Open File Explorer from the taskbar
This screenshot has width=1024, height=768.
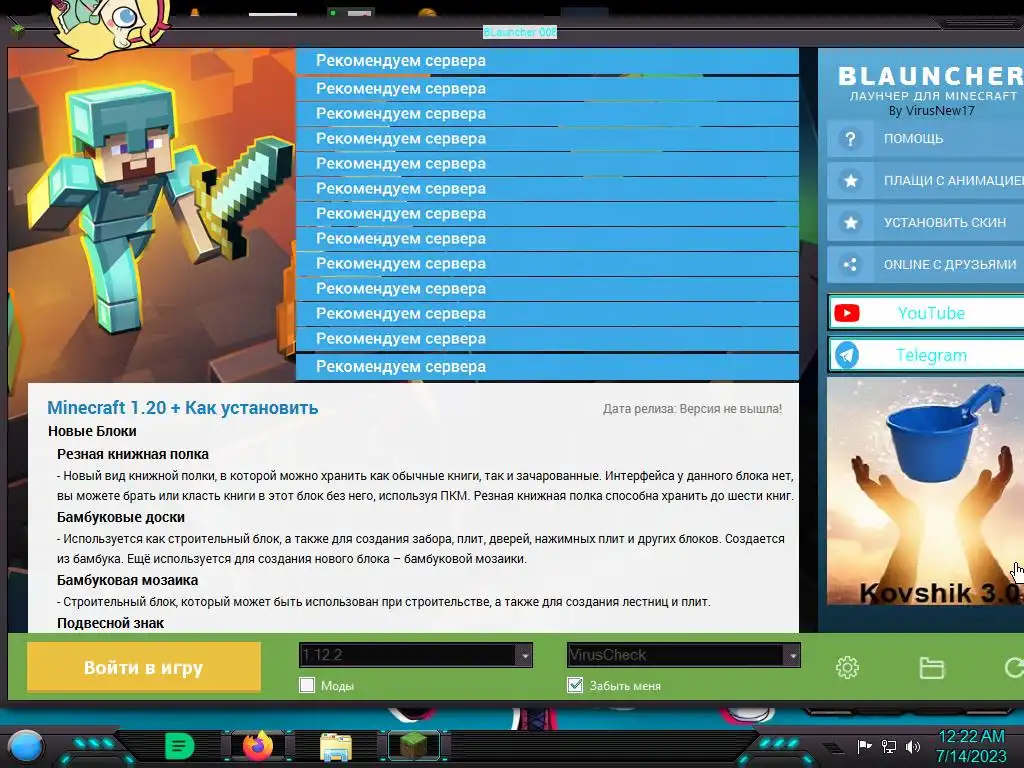(x=336, y=746)
